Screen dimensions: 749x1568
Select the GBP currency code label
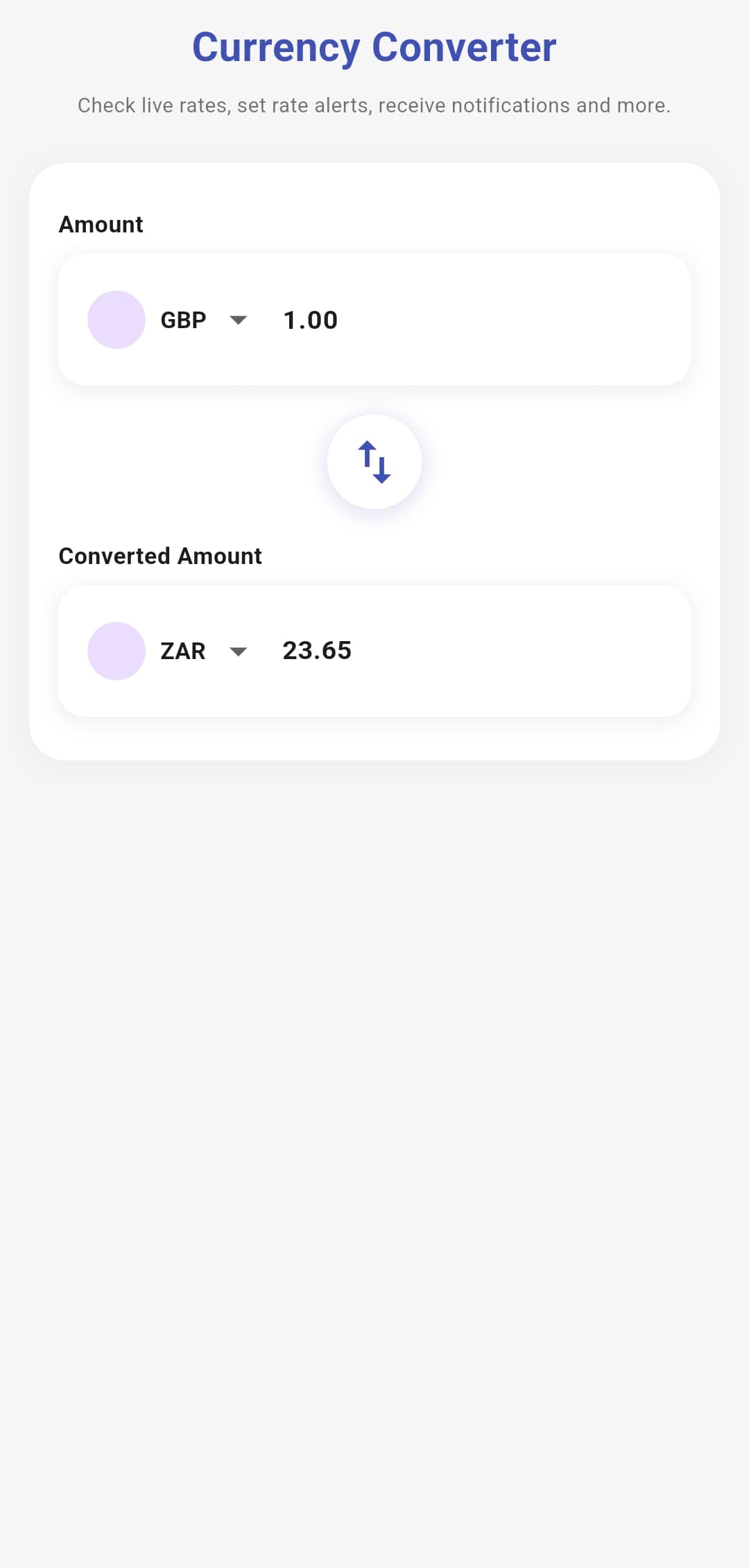pos(183,321)
